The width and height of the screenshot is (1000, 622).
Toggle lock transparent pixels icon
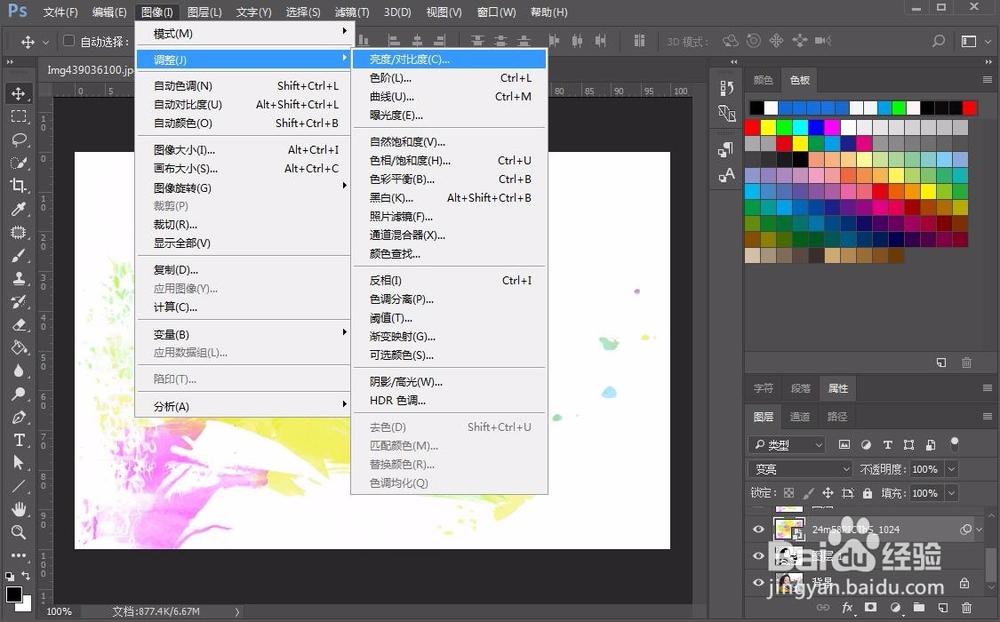click(x=789, y=492)
